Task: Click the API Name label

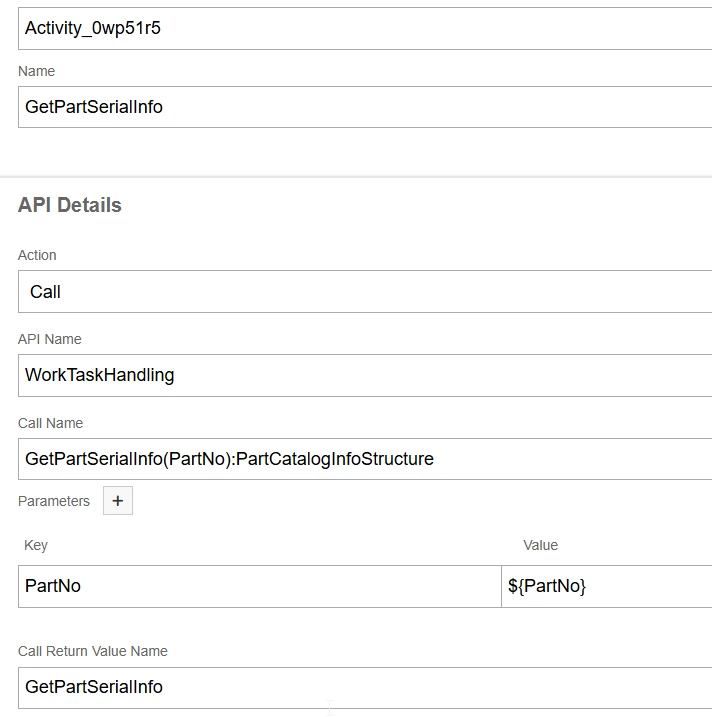Action: click(50, 339)
